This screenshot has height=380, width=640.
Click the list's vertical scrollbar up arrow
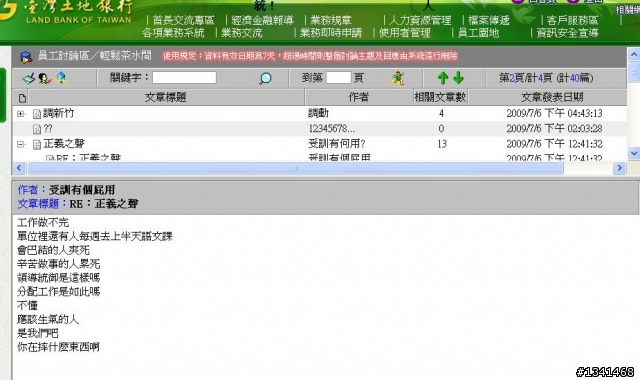[633, 54]
